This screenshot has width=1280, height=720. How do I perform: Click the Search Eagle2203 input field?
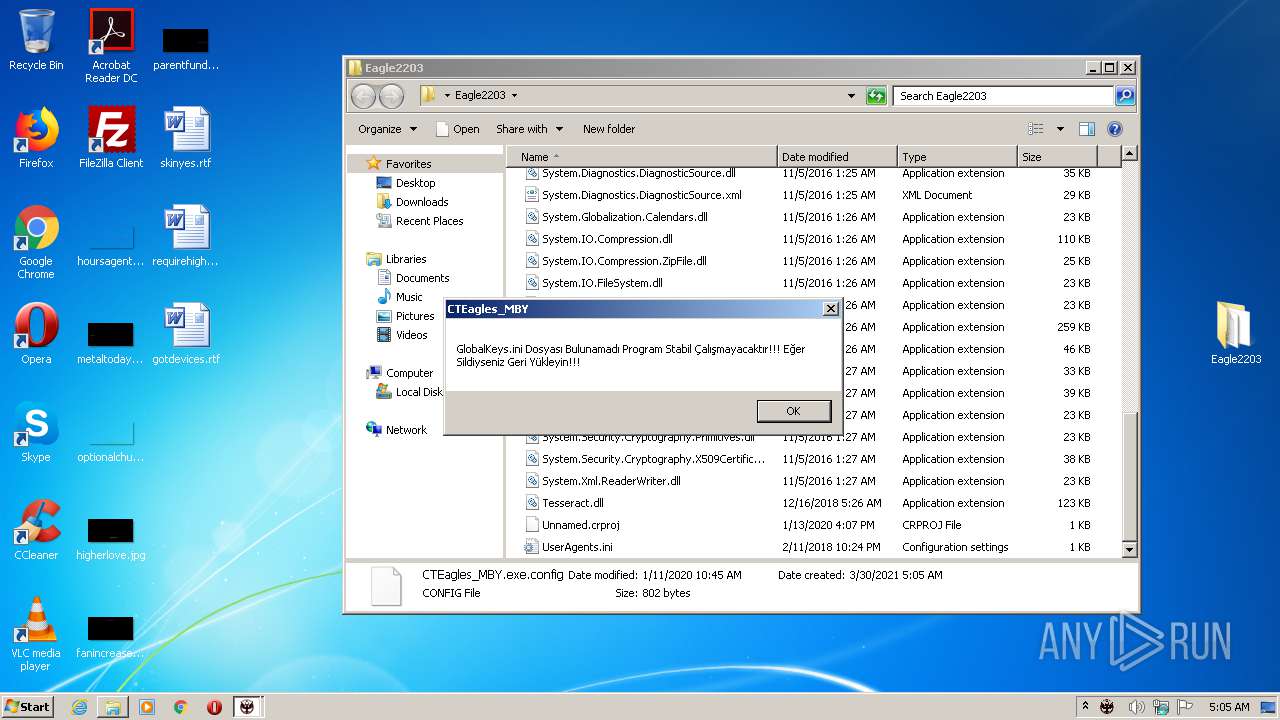1002,96
